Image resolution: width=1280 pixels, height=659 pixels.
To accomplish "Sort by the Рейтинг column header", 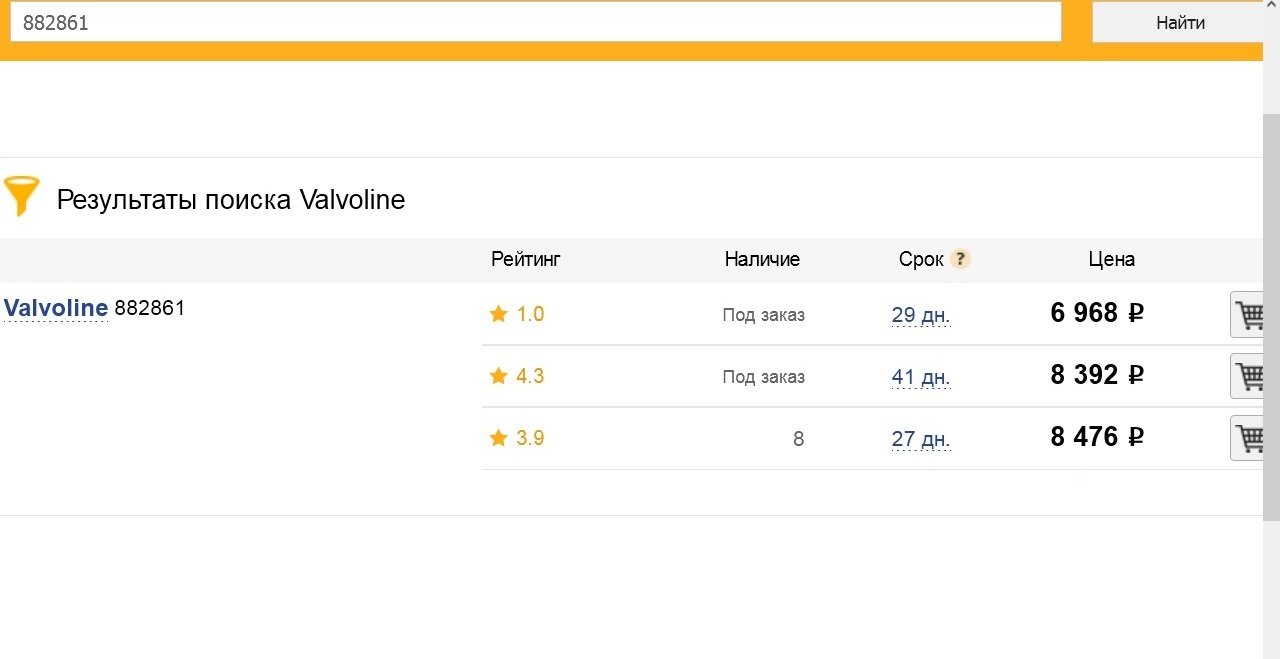I will [526, 259].
